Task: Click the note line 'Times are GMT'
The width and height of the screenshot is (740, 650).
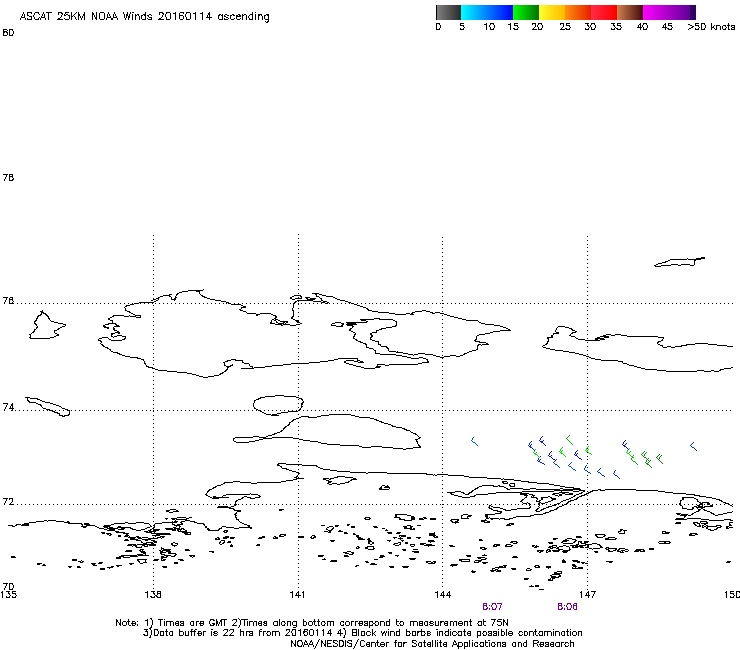Action: [192, 623]
